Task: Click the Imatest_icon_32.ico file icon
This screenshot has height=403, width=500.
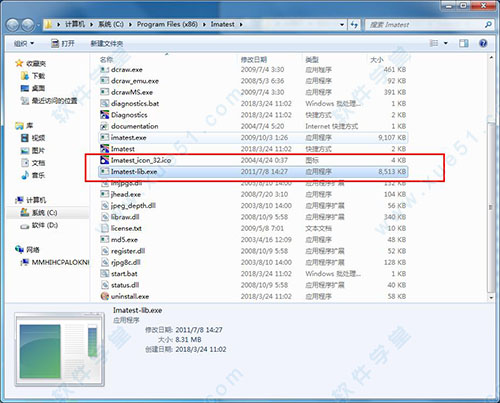Action: [x=105, y=160]
